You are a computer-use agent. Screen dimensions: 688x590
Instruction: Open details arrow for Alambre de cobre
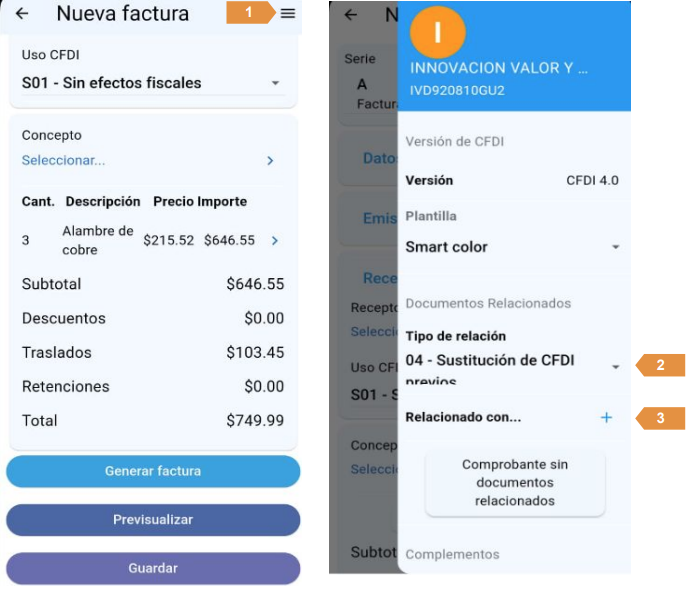pos(275,240)
